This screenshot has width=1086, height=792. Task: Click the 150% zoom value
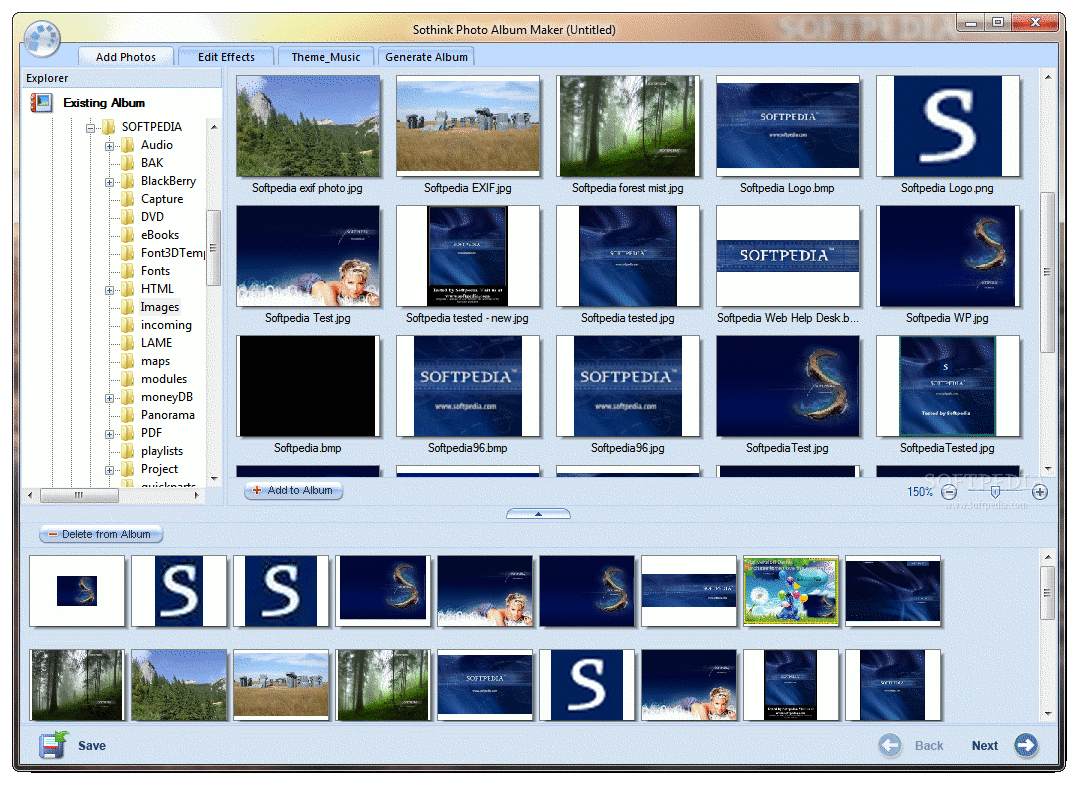[x=920, y=492]
